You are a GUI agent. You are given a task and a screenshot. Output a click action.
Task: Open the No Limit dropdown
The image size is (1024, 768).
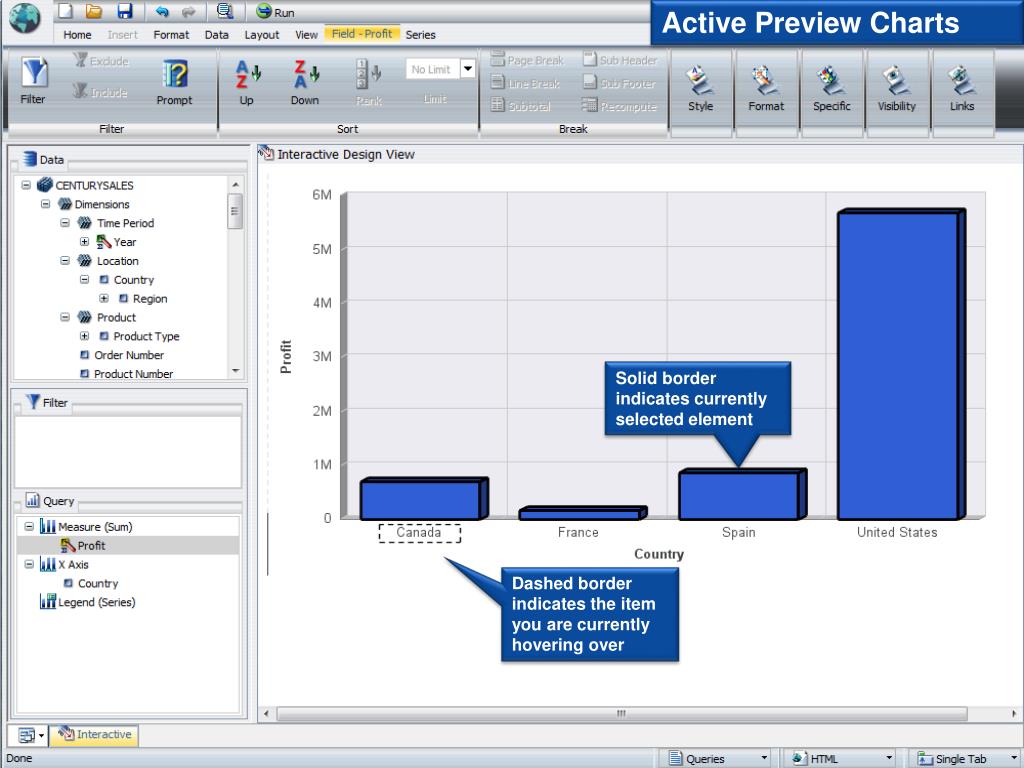(x=466, y=69)
